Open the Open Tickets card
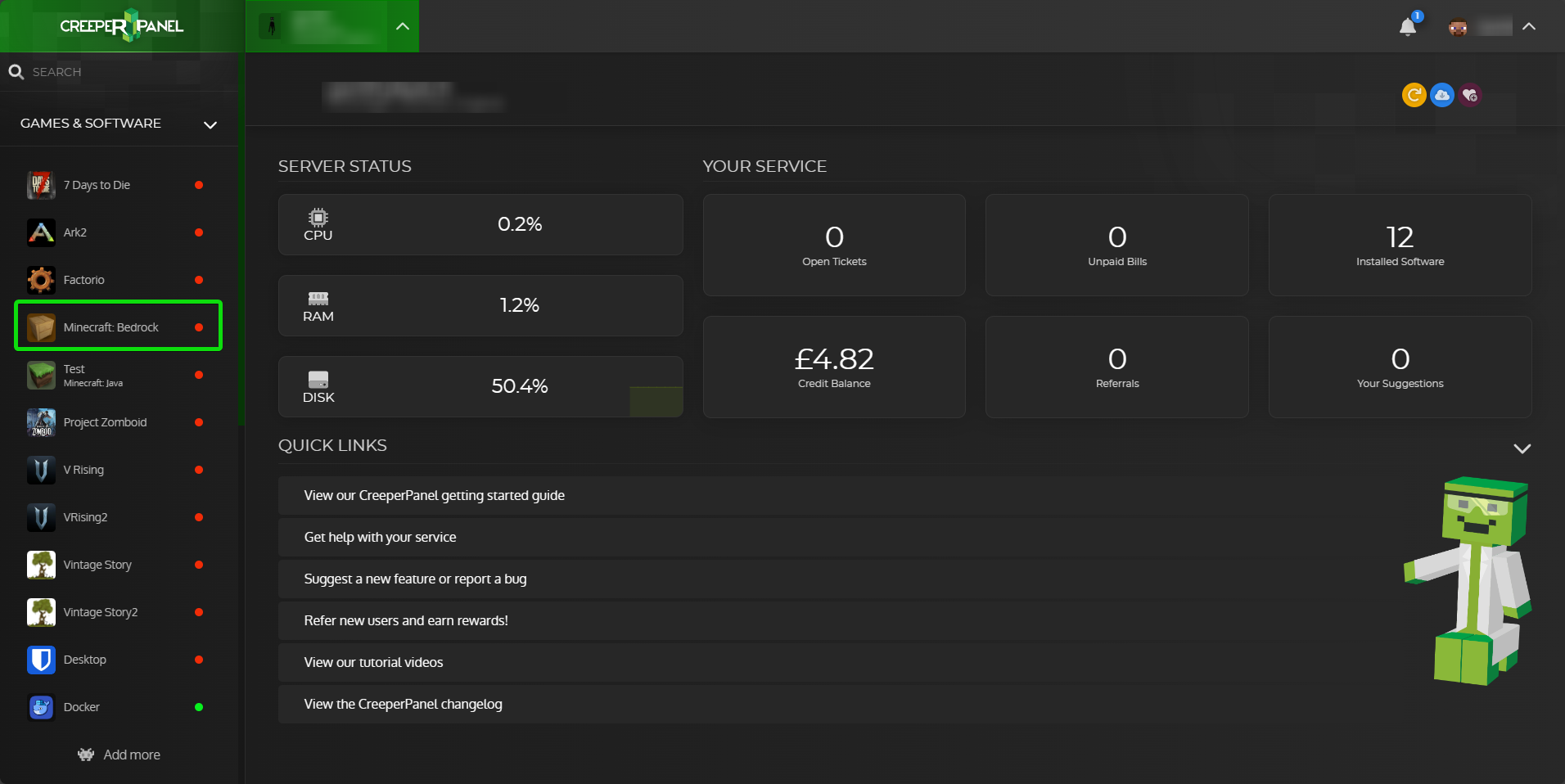The image size is (1565, 784). [x=834, y=245]
